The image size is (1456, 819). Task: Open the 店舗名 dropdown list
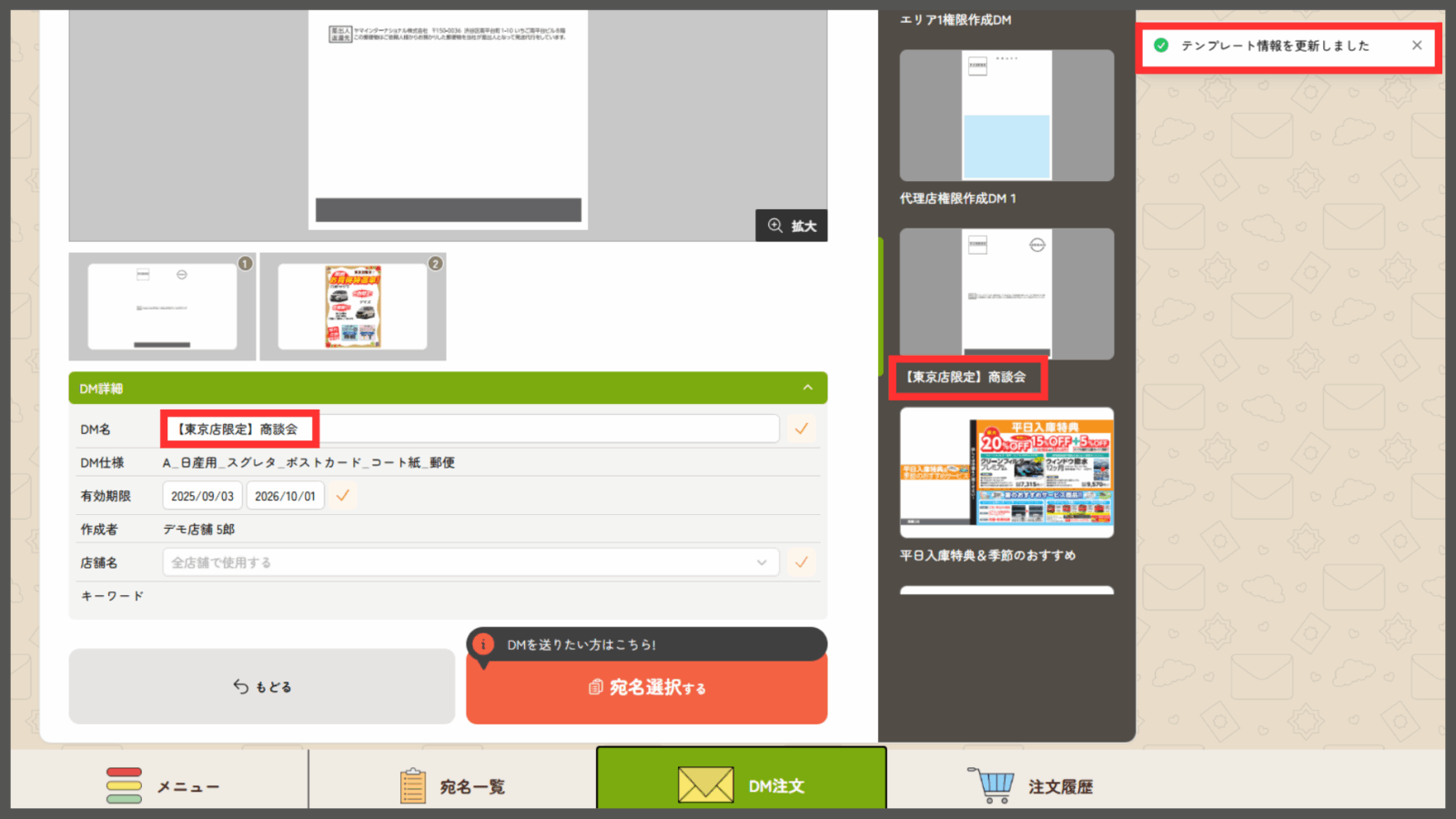[470, 562]
